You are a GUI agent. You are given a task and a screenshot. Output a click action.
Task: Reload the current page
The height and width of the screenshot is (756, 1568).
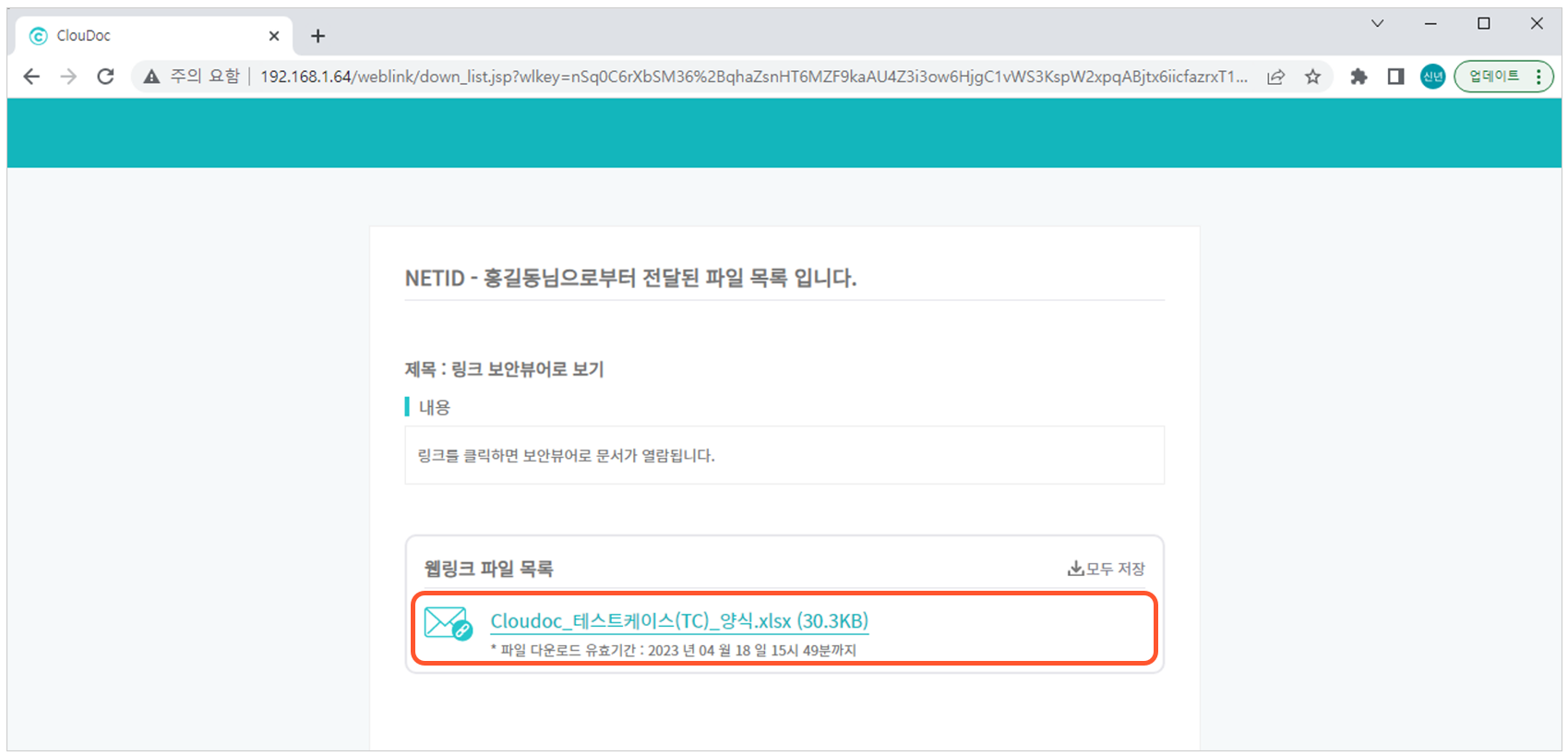point(105,77)
